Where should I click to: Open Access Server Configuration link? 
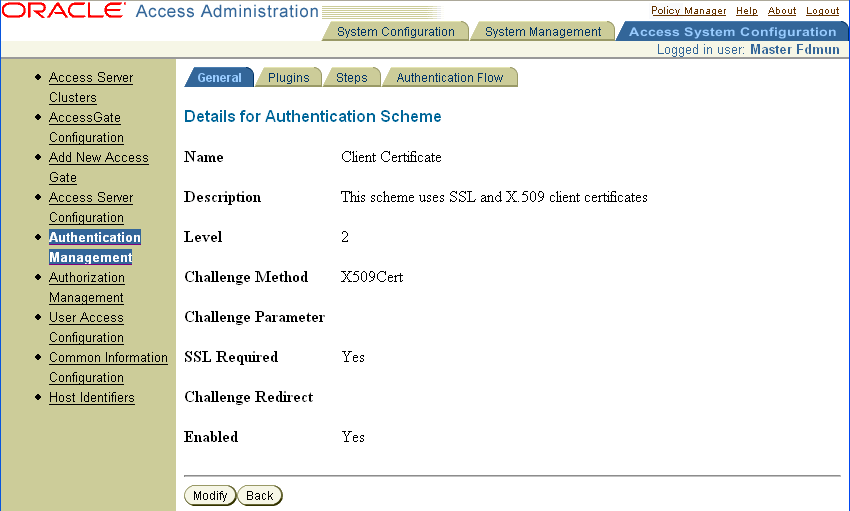(91, 208)
